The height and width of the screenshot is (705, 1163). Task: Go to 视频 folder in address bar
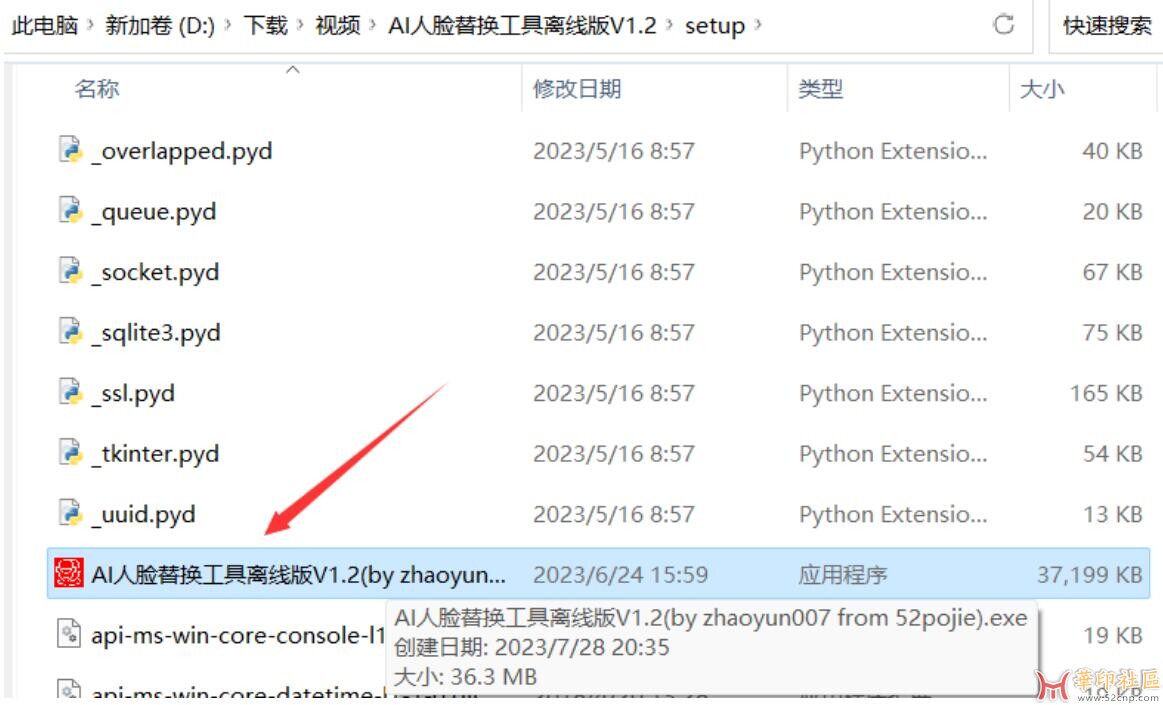coord(337,26)
